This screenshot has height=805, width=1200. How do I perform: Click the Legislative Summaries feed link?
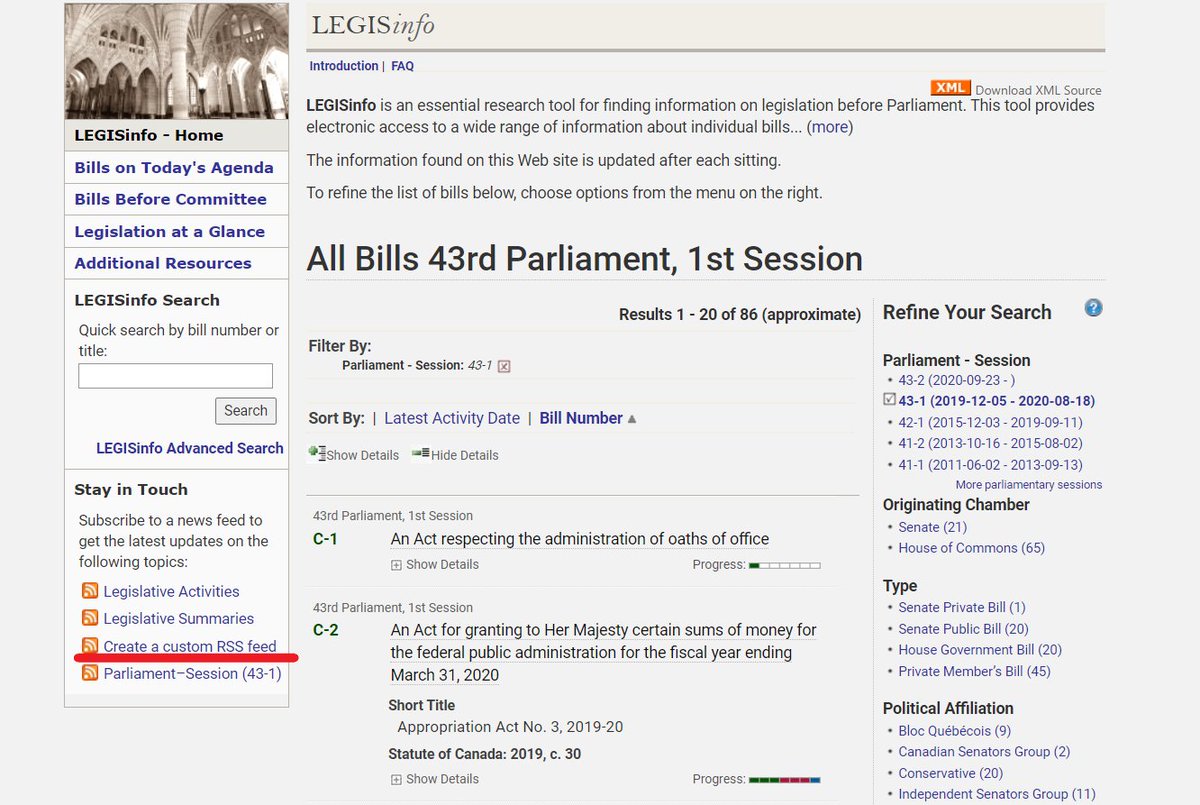(179, 618)
